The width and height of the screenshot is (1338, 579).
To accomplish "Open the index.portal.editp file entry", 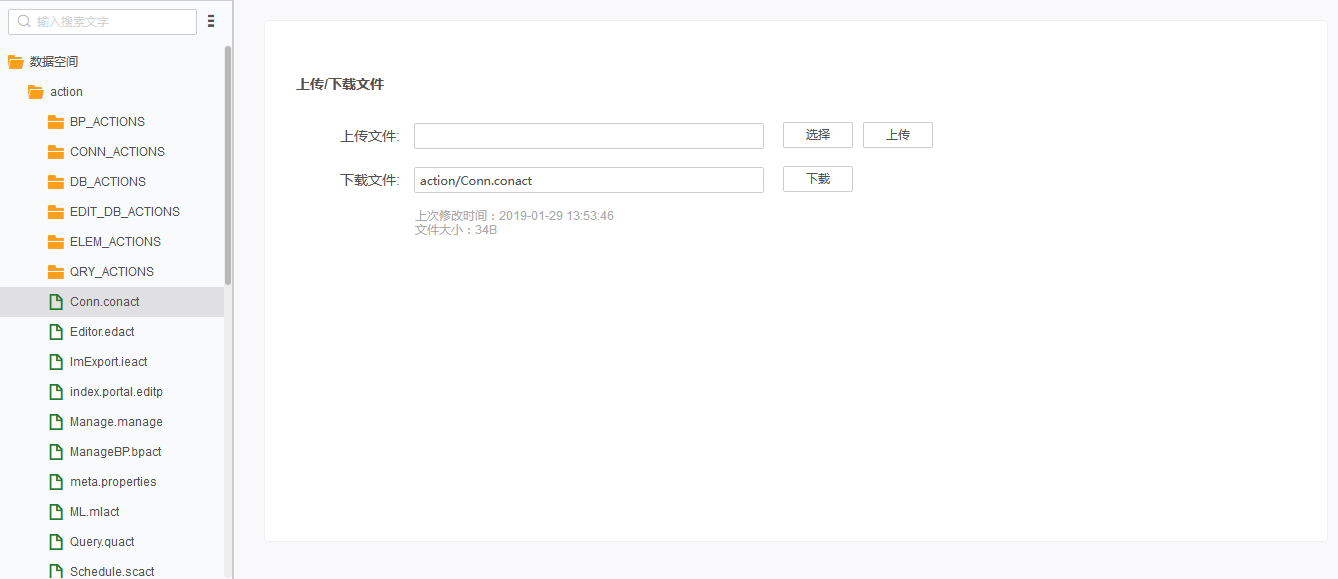I will [x=116, y=392].
